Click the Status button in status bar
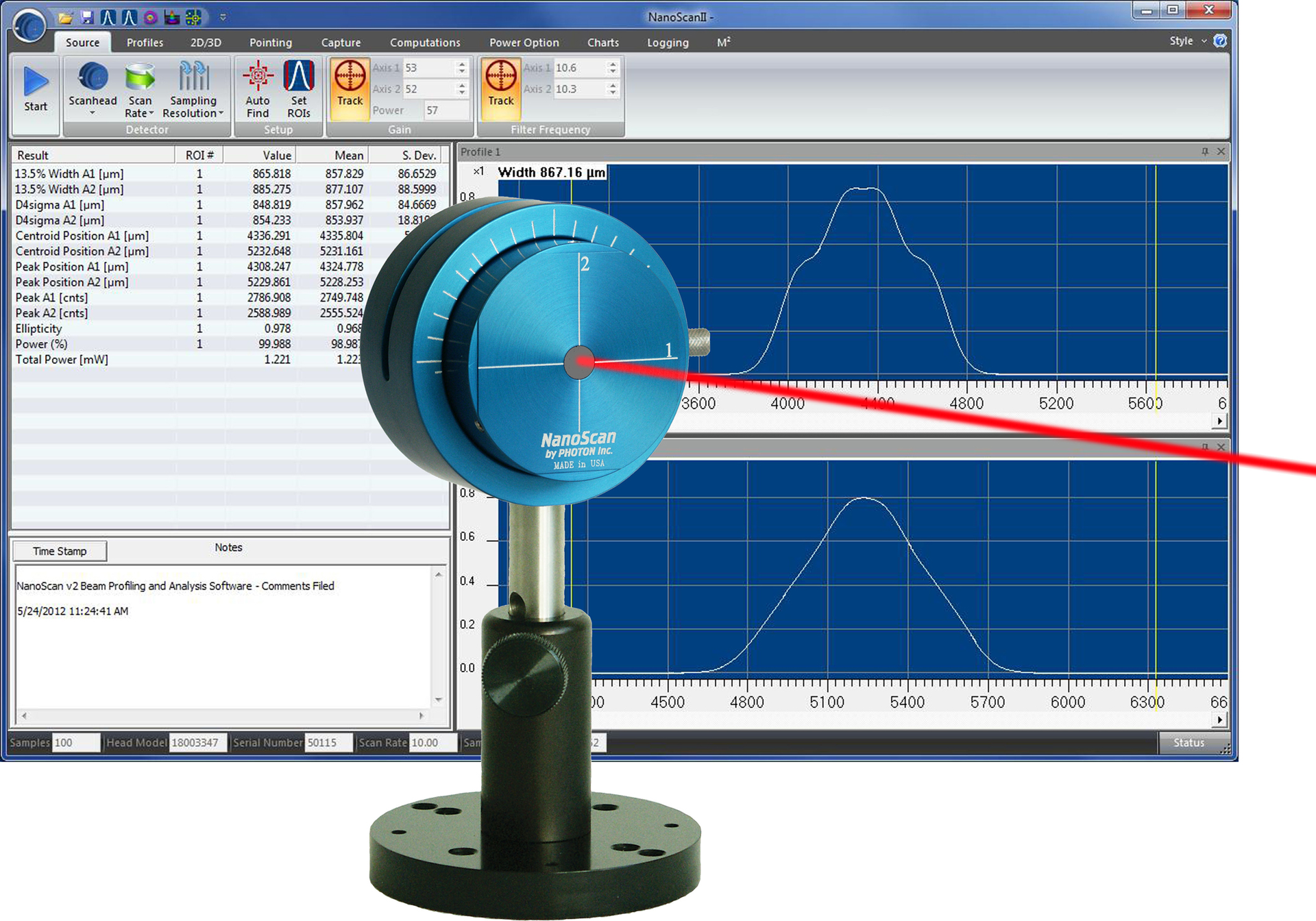1316x921 pixels. coord(1189,743)
